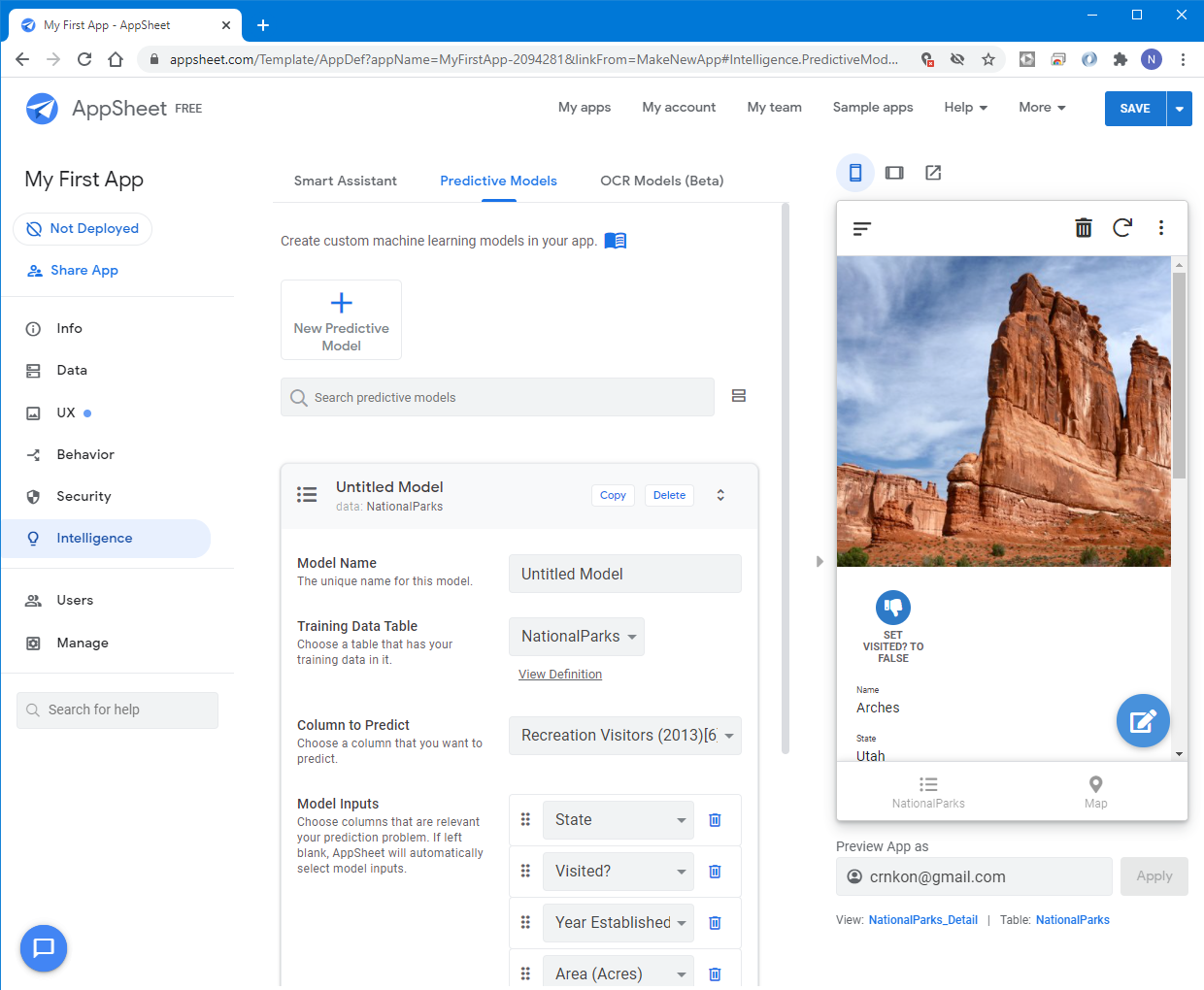
Task: Toggle the model list layout view icon
Action: pos(739,396)
